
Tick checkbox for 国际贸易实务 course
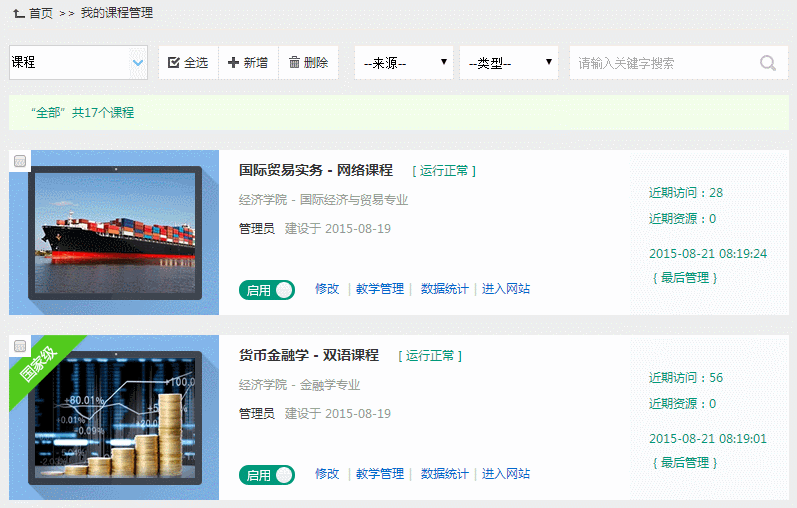(19, 161)
